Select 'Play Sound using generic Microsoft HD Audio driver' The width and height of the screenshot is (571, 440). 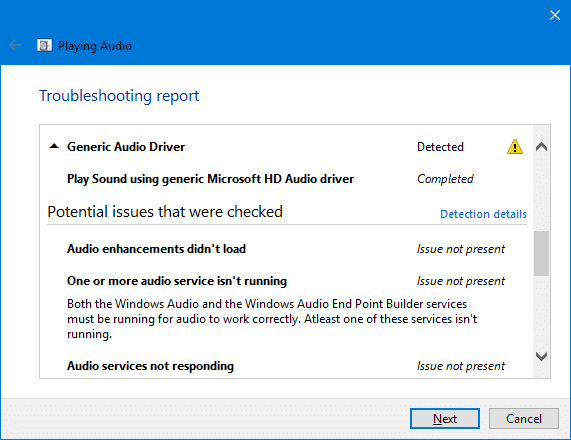(x=210, y=179)
